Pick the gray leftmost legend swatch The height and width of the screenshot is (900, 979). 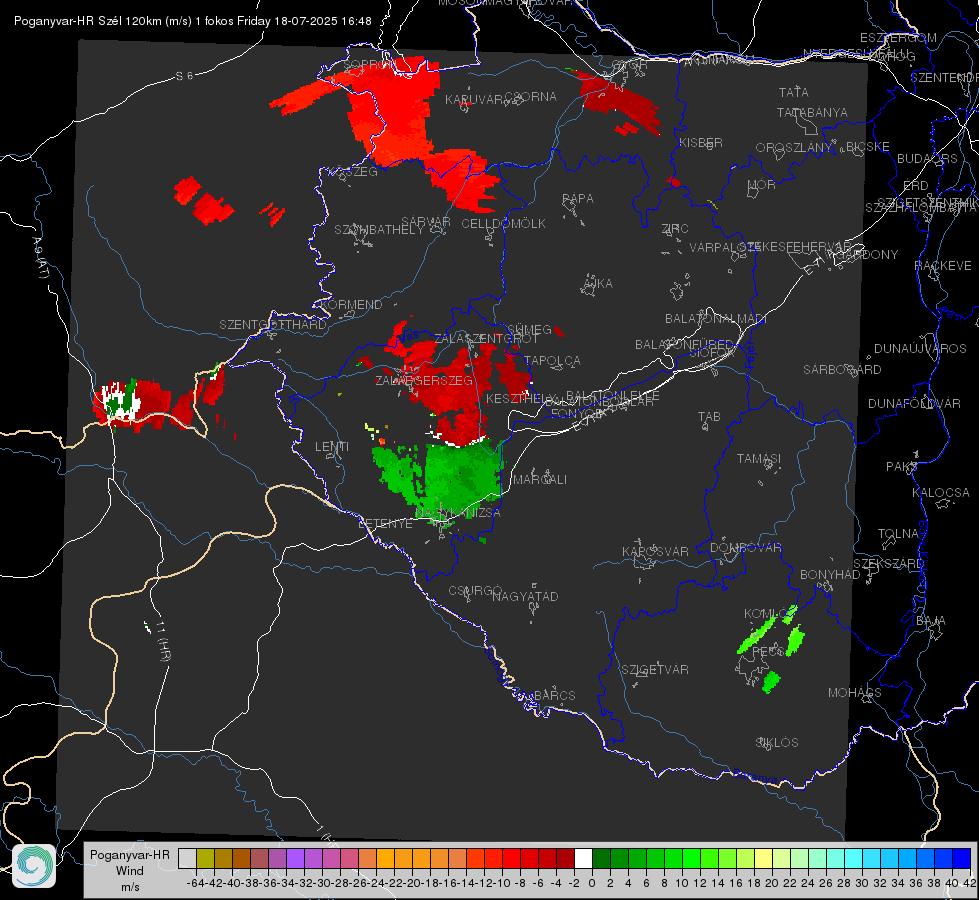[187, 858]
